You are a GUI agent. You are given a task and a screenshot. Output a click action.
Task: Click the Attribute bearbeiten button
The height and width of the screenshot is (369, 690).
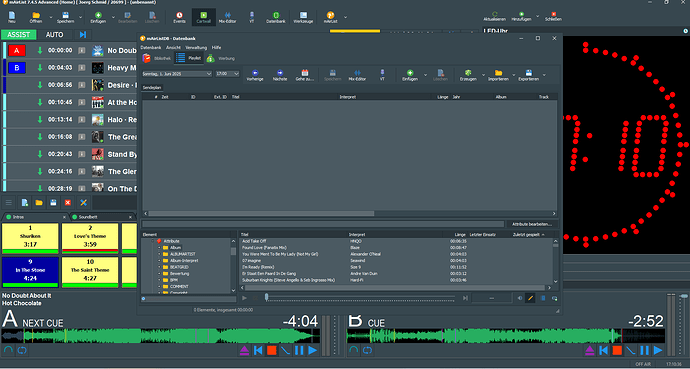click(532, 224)
